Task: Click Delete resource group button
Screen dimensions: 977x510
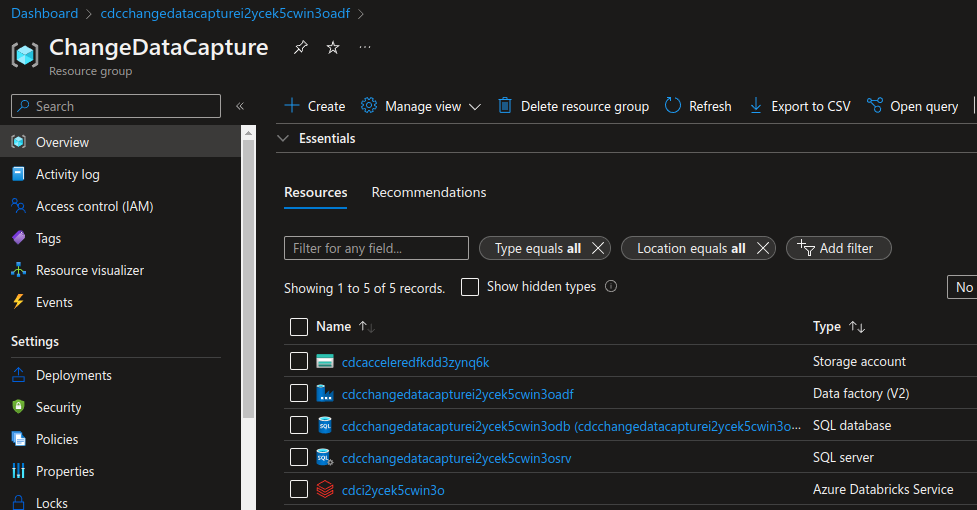Action: click(x=573, y=106)
